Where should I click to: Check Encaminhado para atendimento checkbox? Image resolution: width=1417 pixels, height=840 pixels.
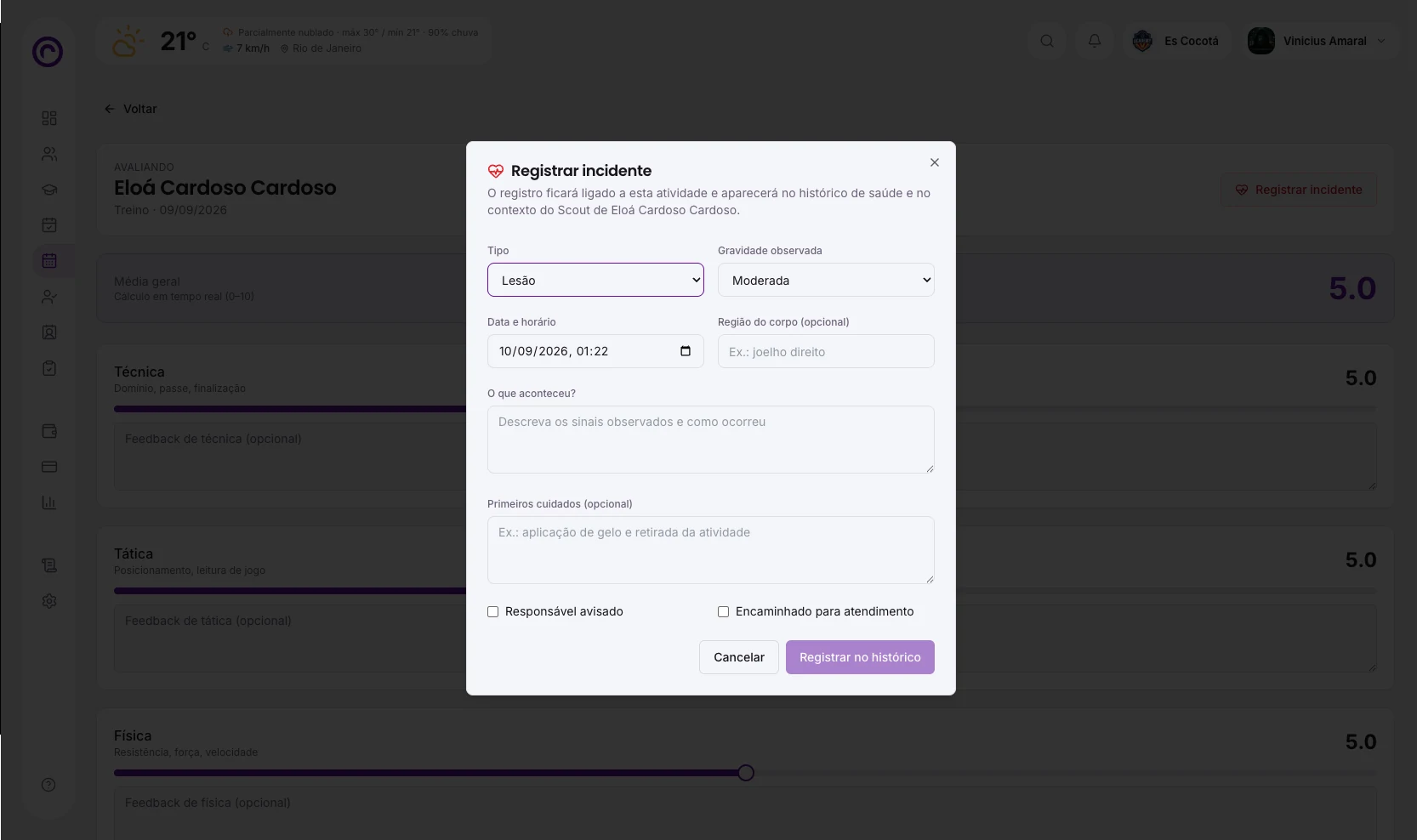pos(723,611)
